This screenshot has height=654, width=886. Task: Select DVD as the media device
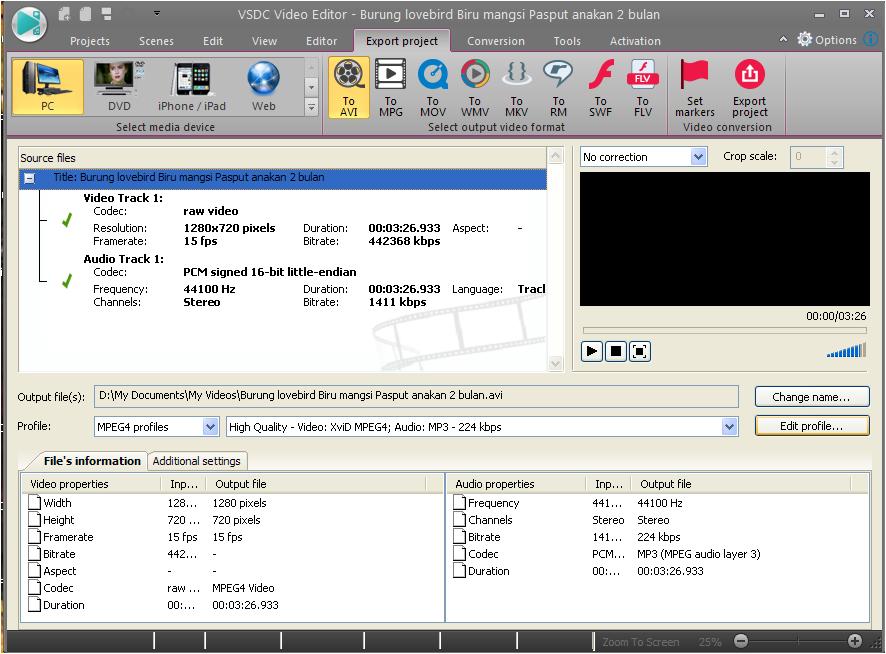119,87
